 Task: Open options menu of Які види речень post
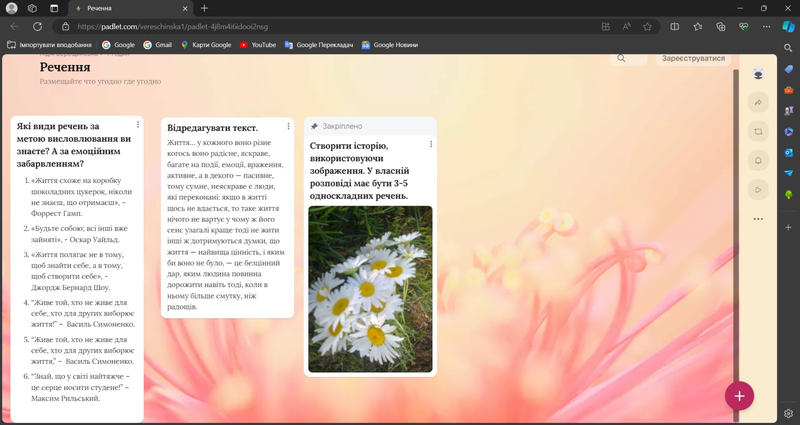point(138,124)
